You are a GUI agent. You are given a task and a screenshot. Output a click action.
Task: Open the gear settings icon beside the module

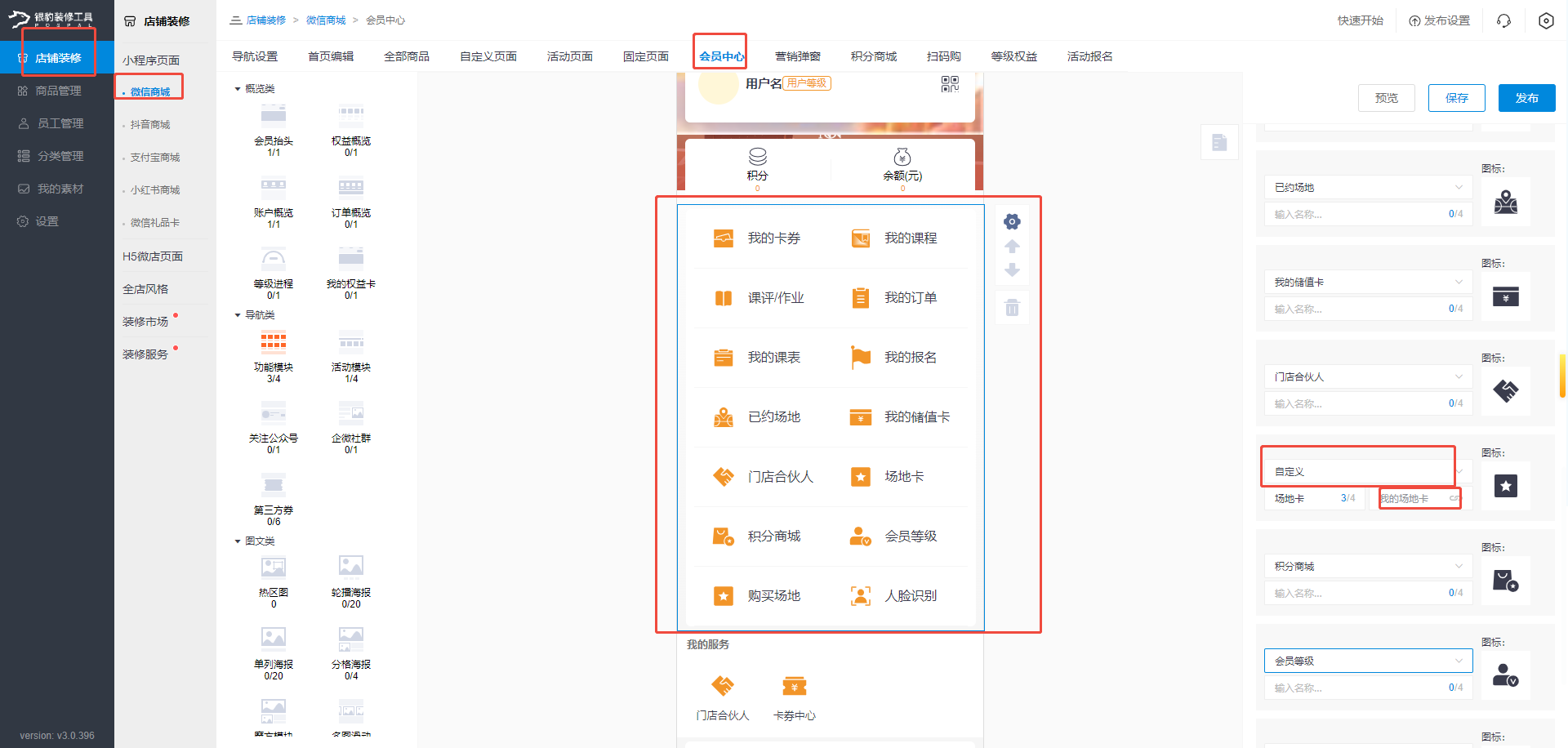(1012, 220)
